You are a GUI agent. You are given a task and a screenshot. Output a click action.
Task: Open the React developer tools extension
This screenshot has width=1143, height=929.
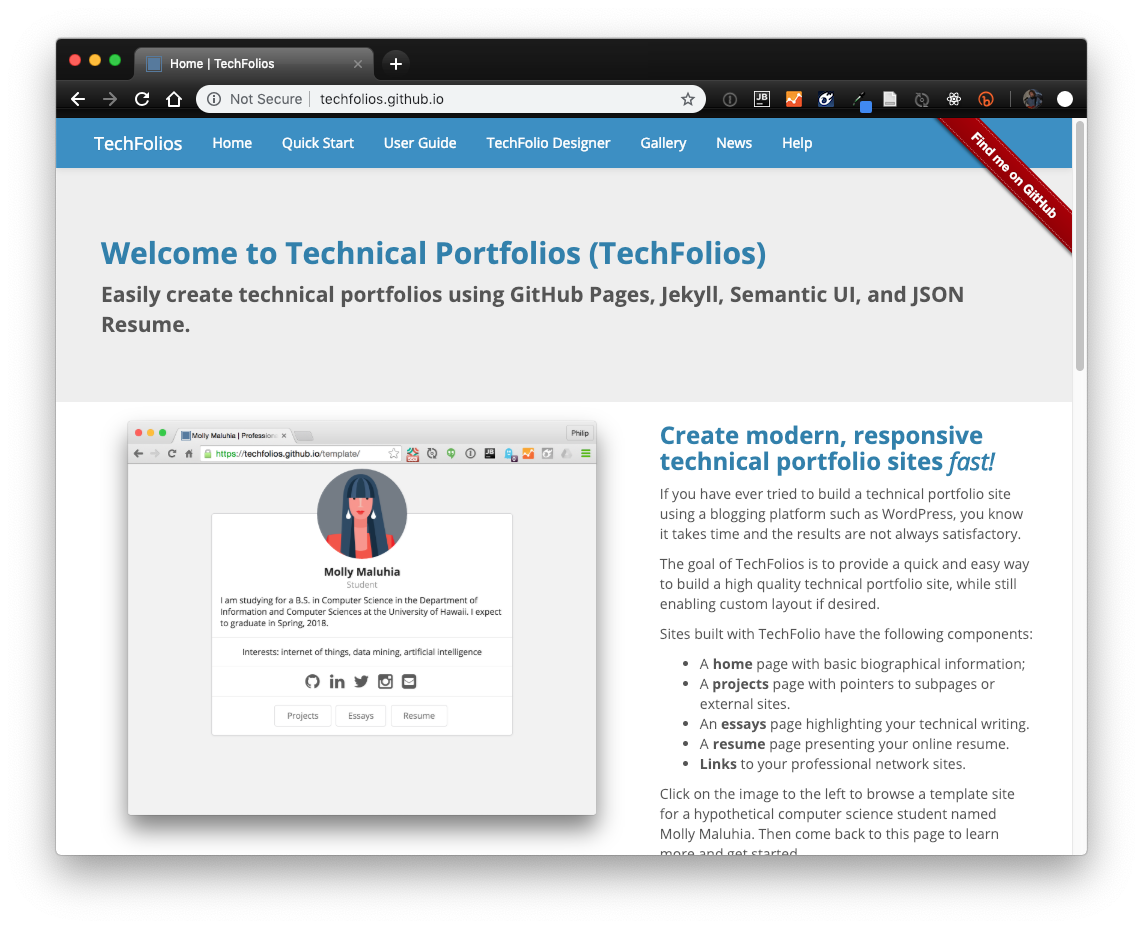coord(954,99)
